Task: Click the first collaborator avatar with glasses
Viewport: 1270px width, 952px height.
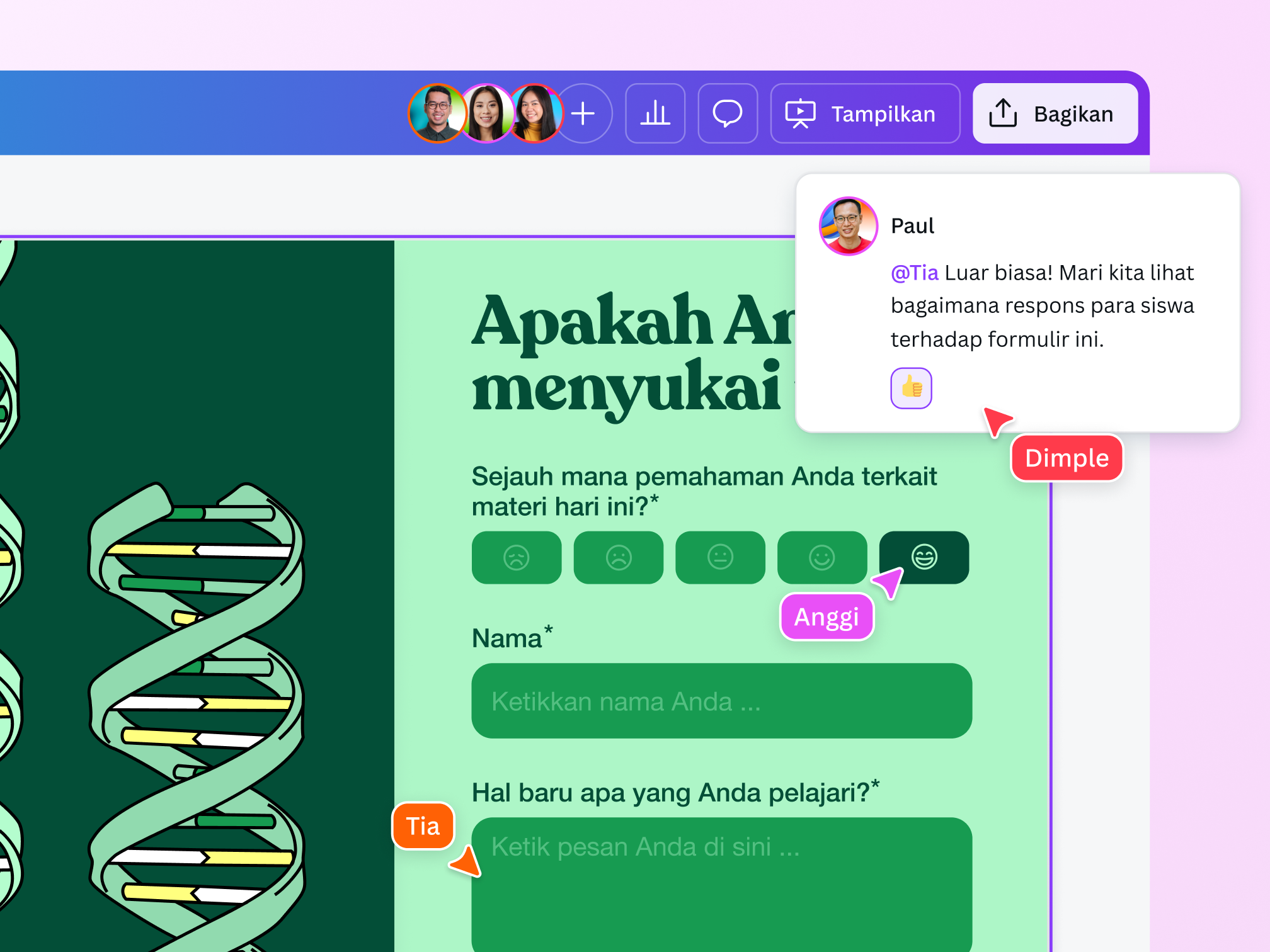Action: pos(437,113)
